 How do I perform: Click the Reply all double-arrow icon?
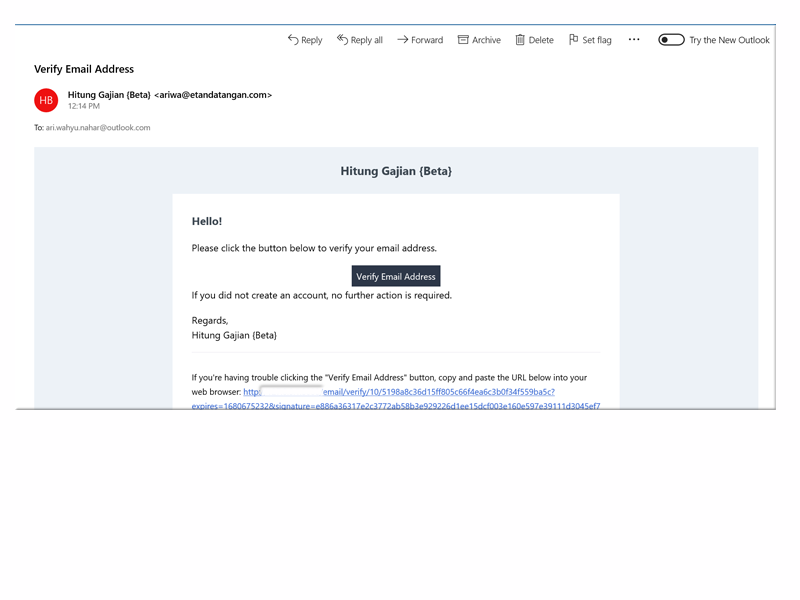(x=342, y=40)
